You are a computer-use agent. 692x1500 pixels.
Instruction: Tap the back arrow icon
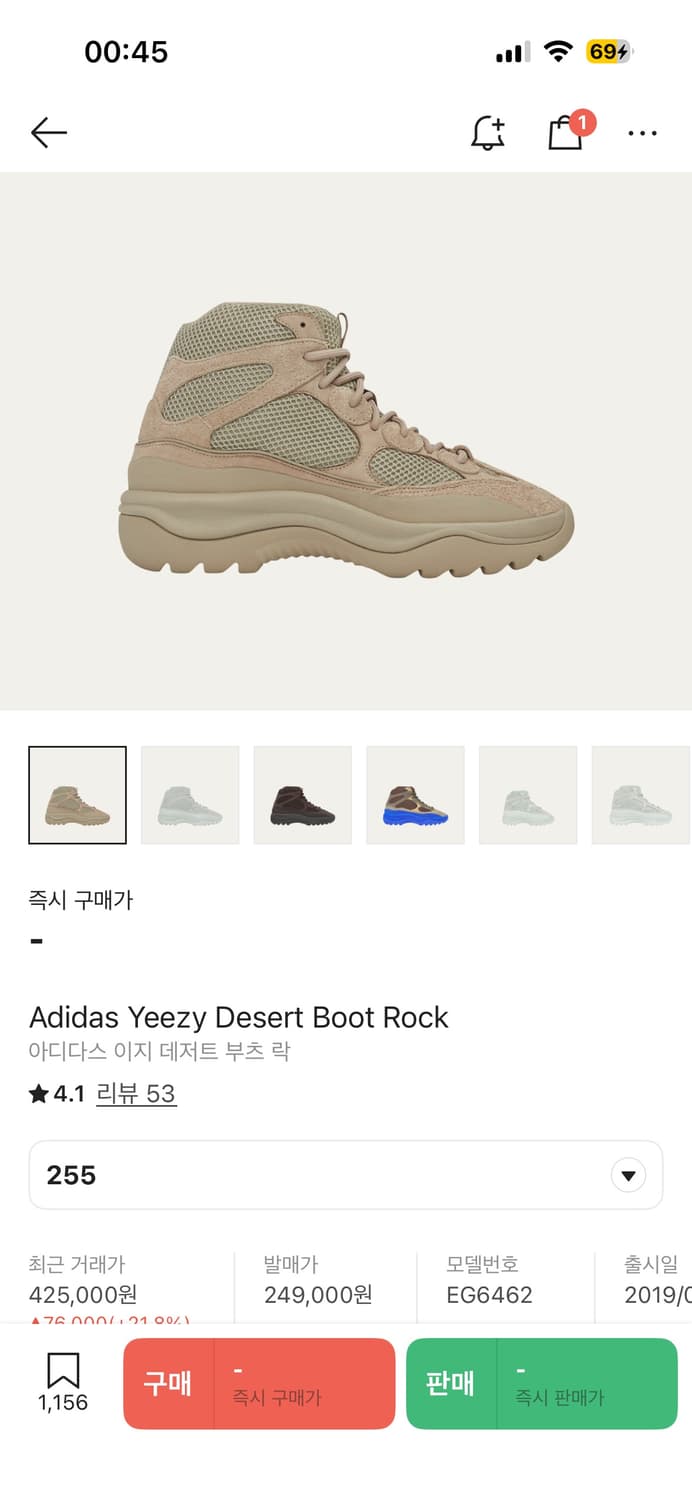[x=48, y=132]
